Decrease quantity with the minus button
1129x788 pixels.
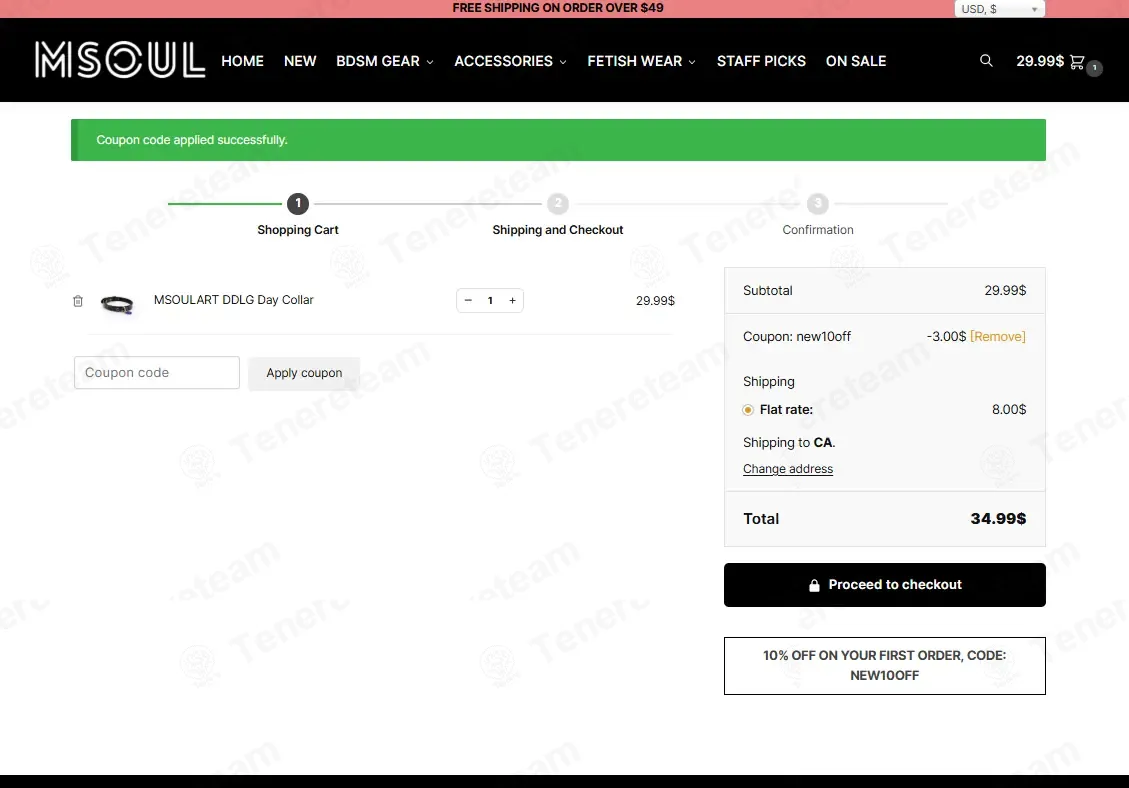(468, 300)
